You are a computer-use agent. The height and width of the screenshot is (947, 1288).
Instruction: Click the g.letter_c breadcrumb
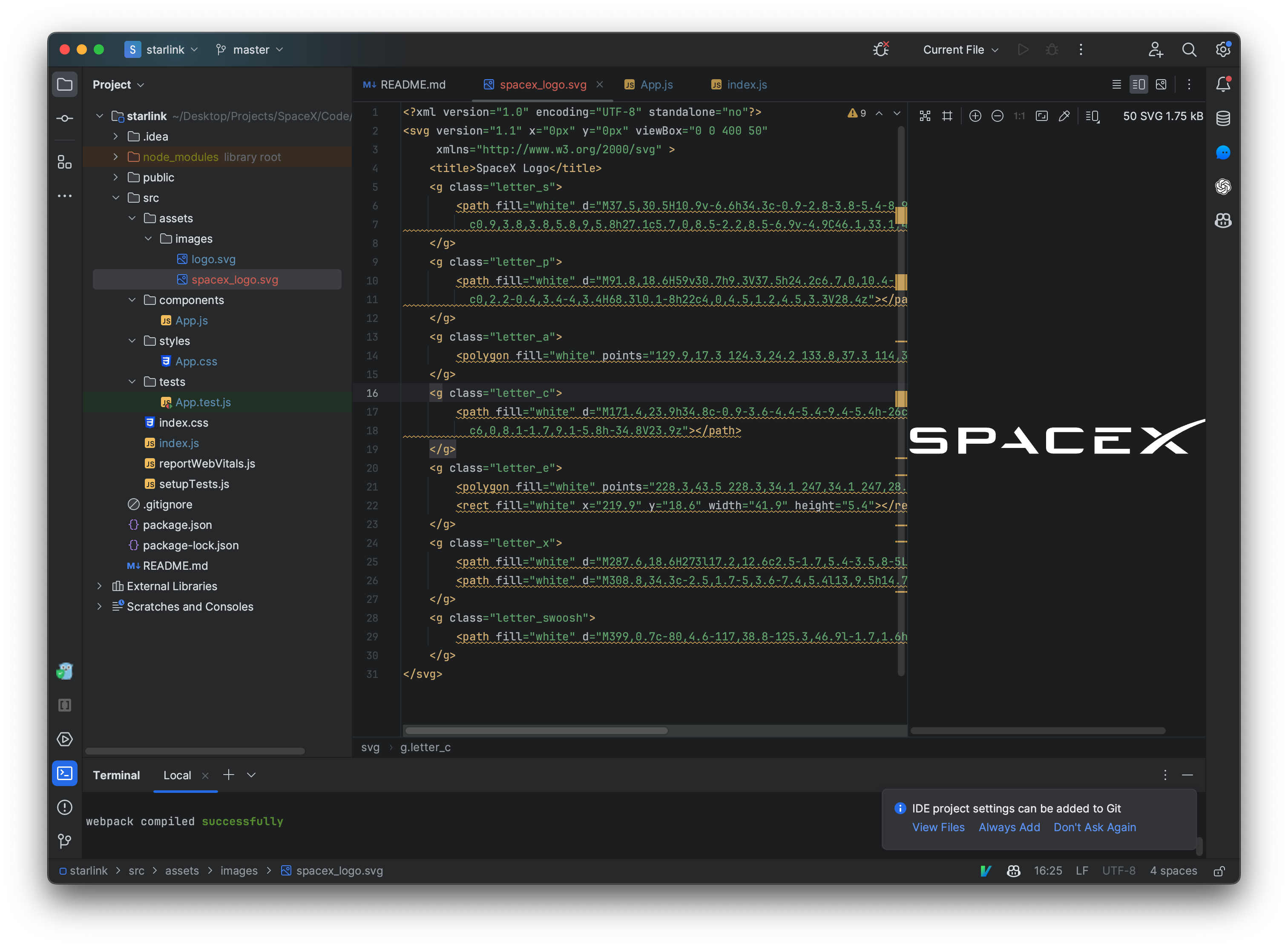click(425, 747)
